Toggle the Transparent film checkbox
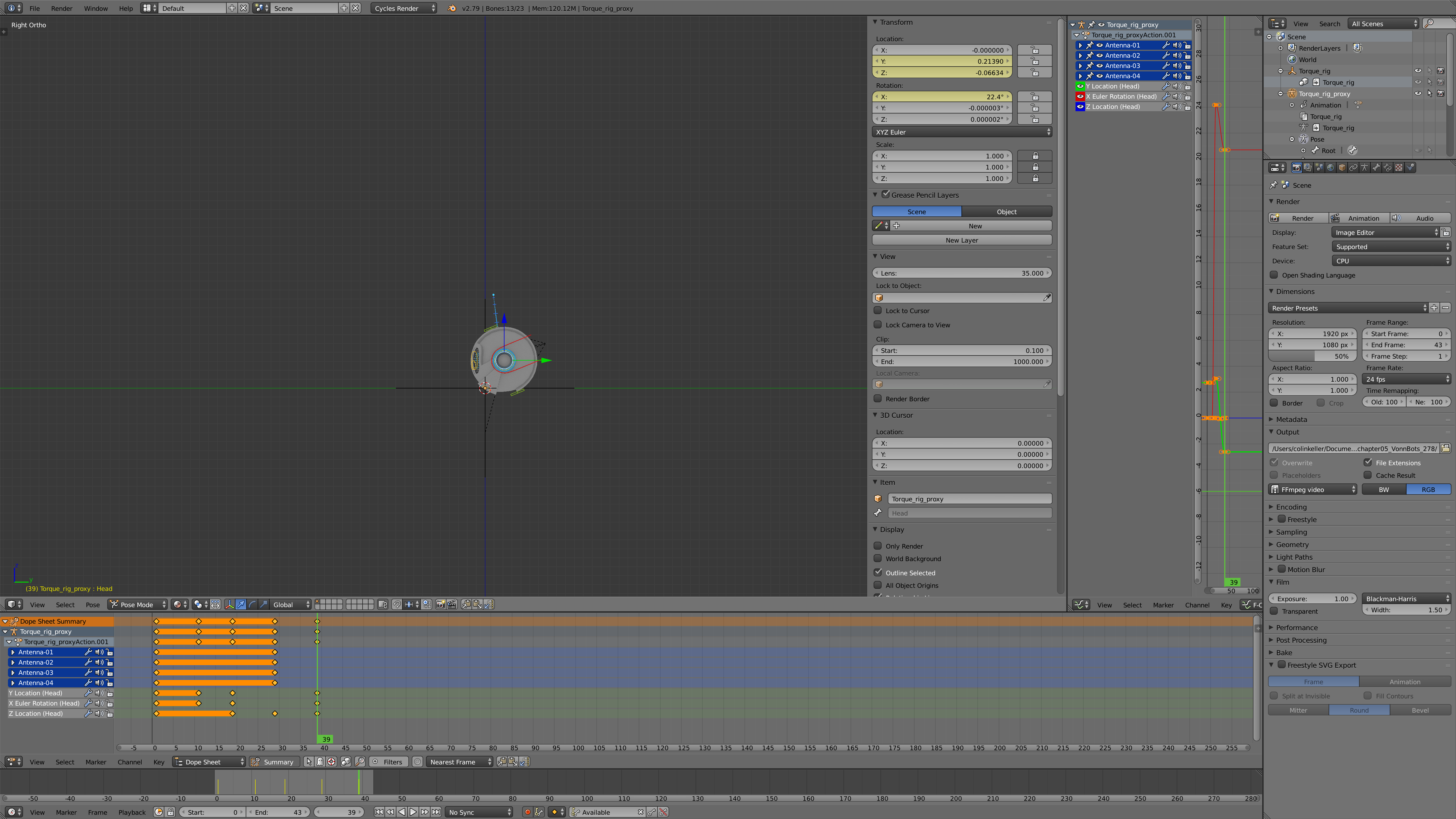This screenshot has width=1456, height=819. click(x=1274, y=611)
